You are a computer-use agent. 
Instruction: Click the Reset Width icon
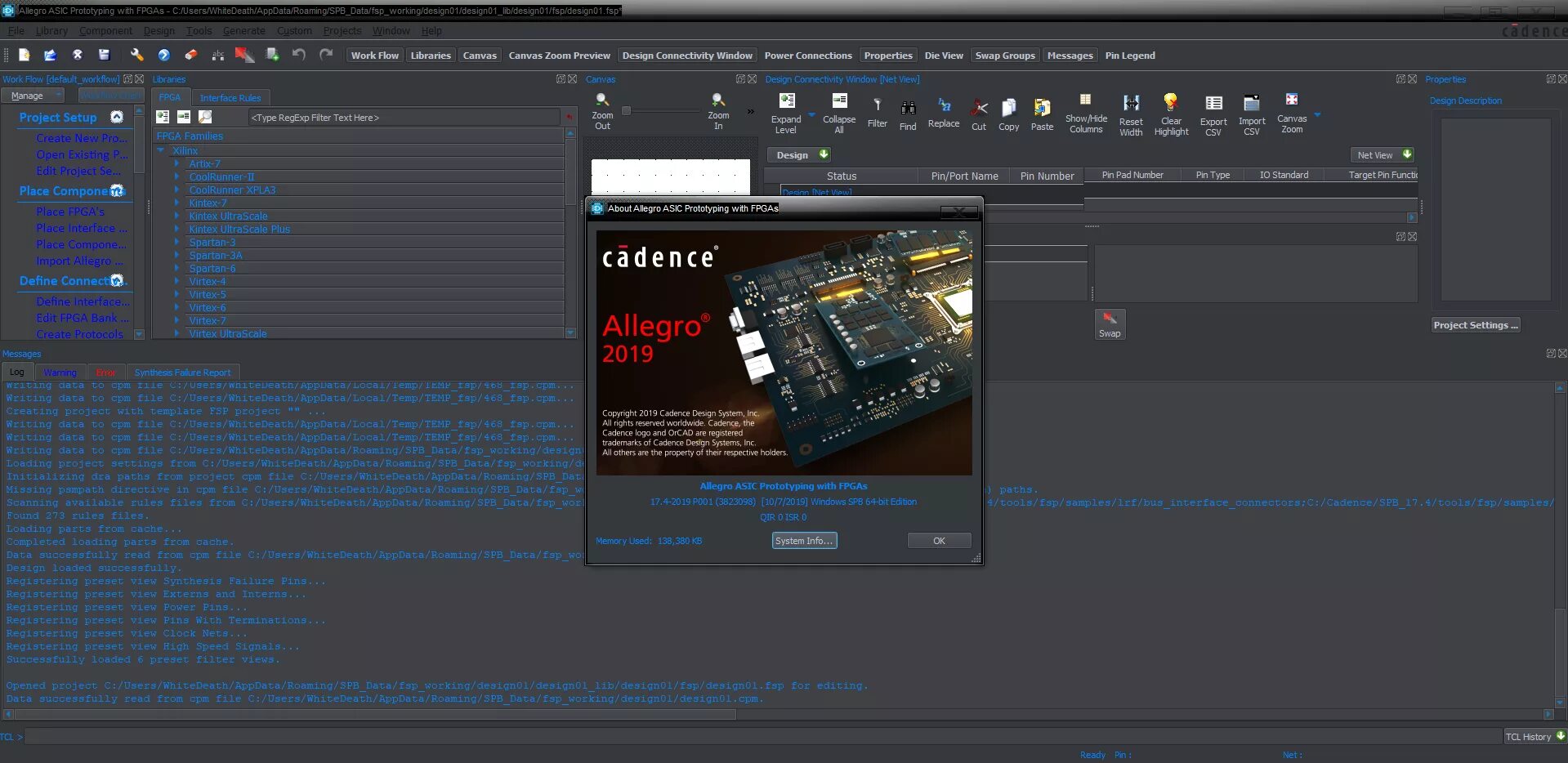[x=1131, y=115]
